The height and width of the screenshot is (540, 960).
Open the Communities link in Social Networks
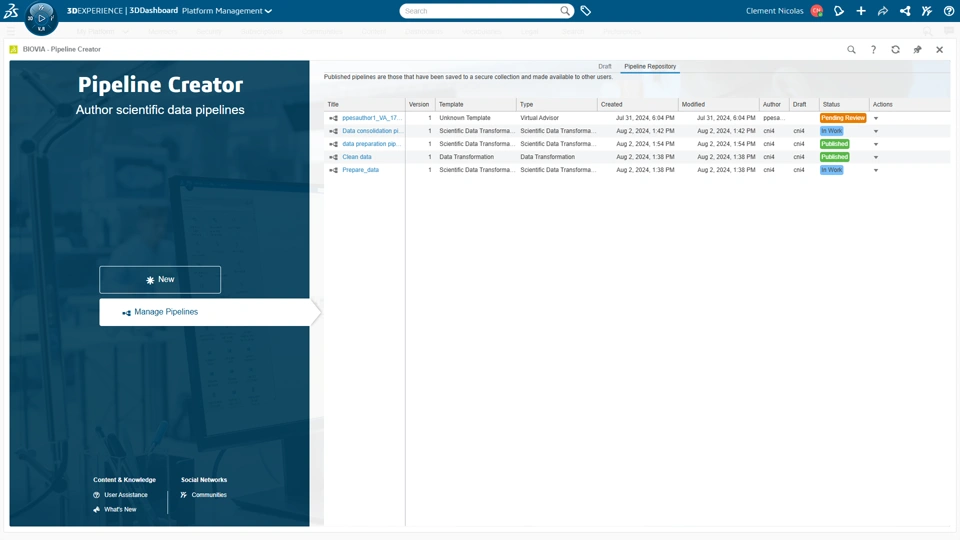pos(204,495)
